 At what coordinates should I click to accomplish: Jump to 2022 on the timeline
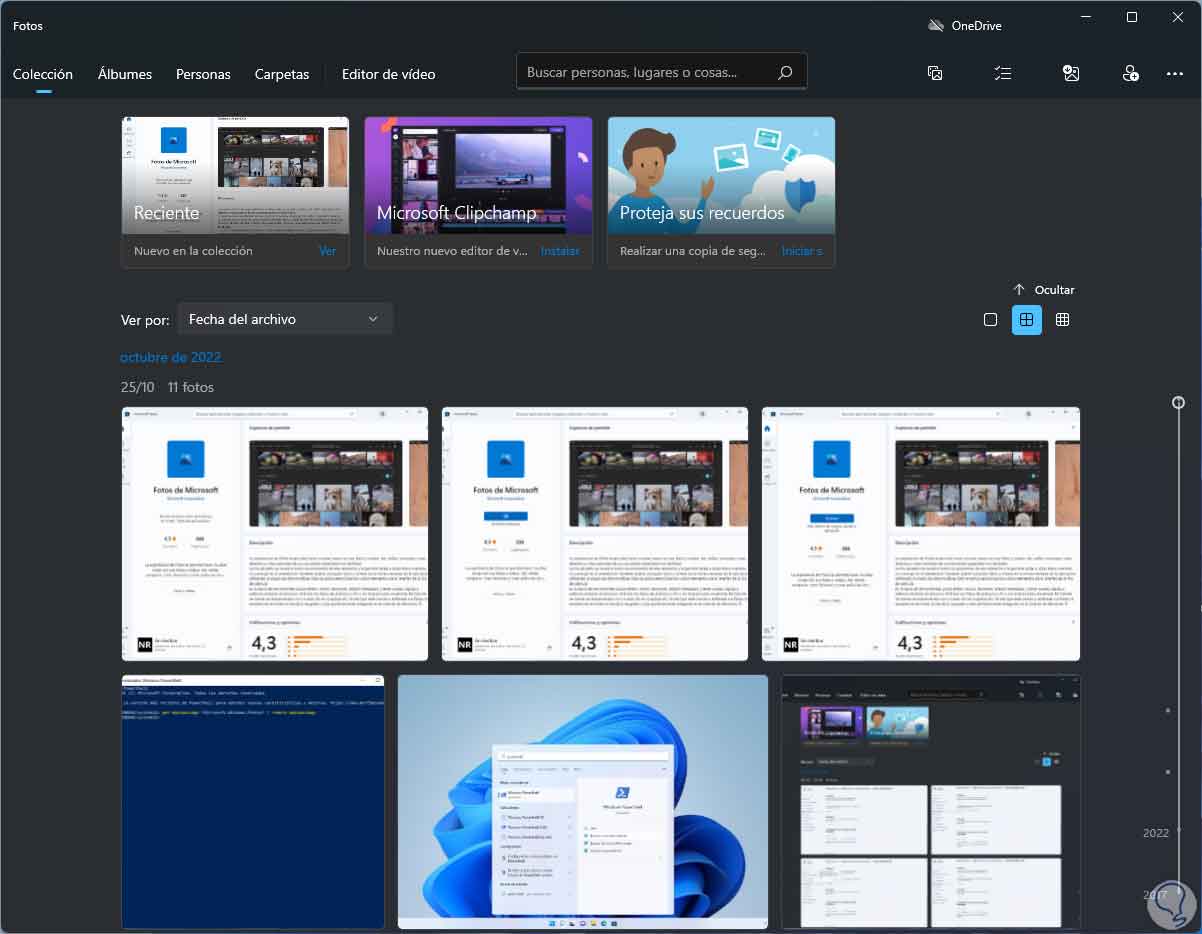[1156, 832]
